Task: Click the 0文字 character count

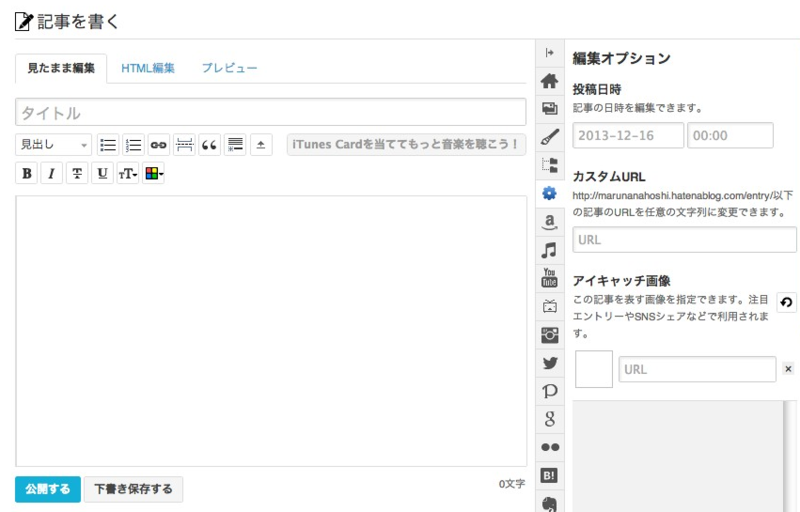Action: tap(512, 484)
